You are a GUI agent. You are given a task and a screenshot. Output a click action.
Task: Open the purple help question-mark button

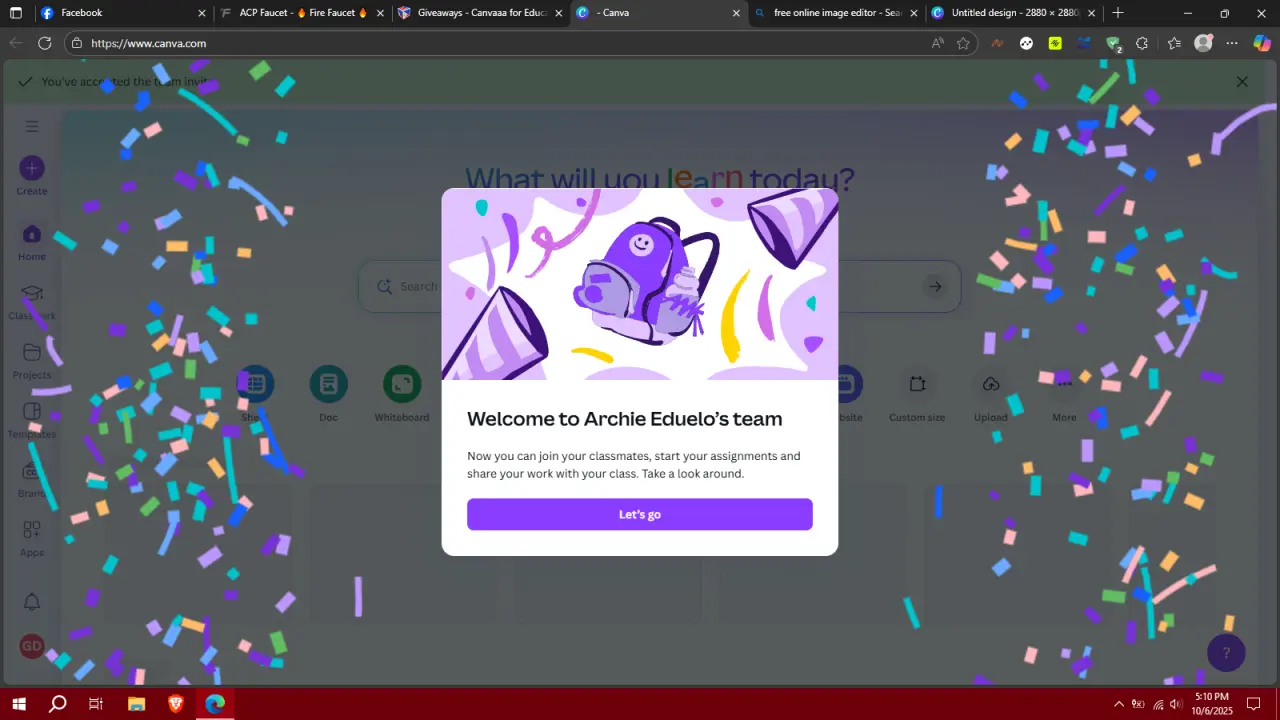(1226, 653)
